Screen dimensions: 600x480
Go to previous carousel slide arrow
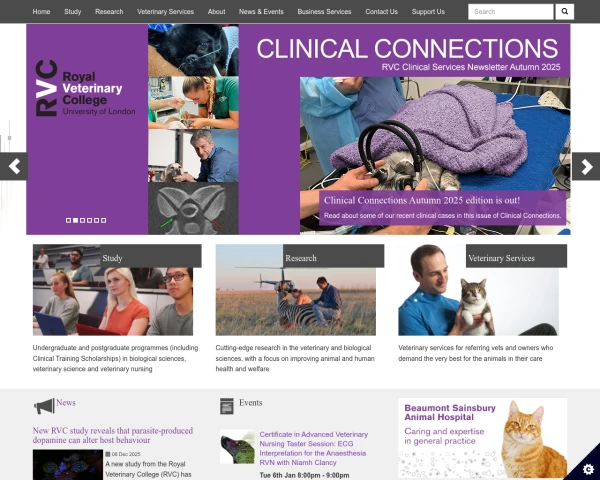[14, 166]
